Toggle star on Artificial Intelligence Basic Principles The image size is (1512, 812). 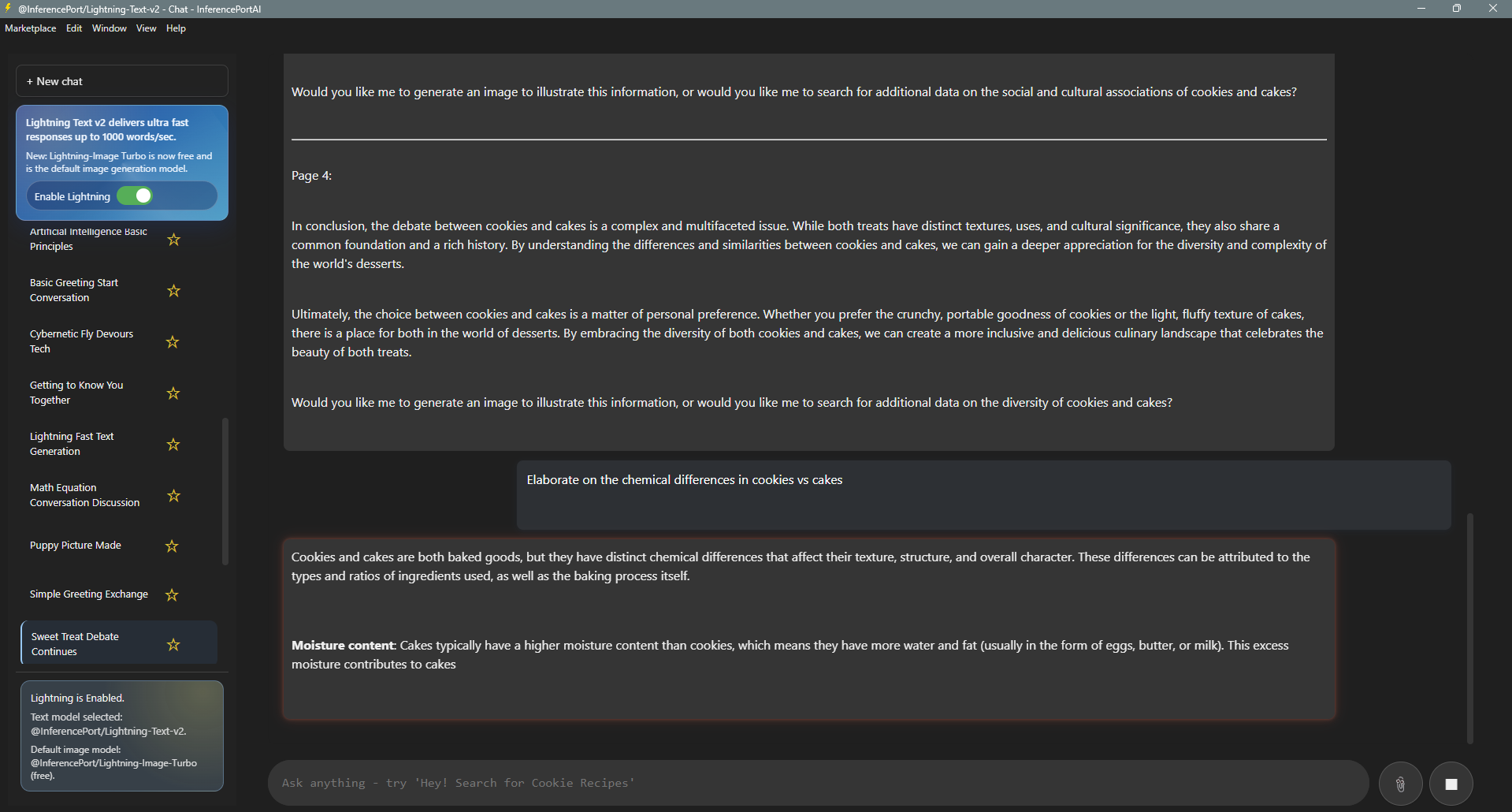click(174, 240)
